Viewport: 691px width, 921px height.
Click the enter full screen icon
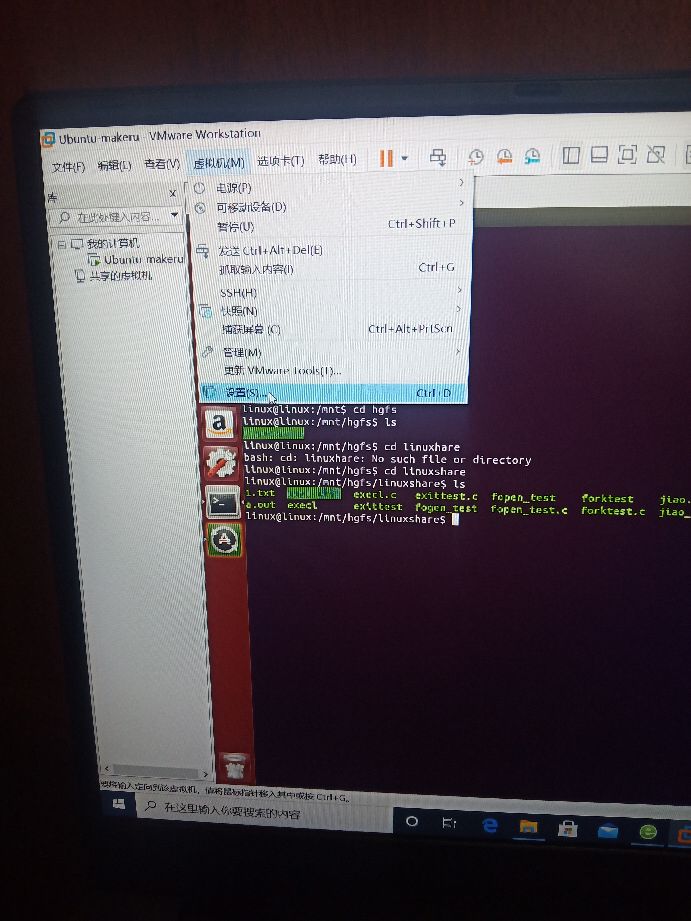627,154
